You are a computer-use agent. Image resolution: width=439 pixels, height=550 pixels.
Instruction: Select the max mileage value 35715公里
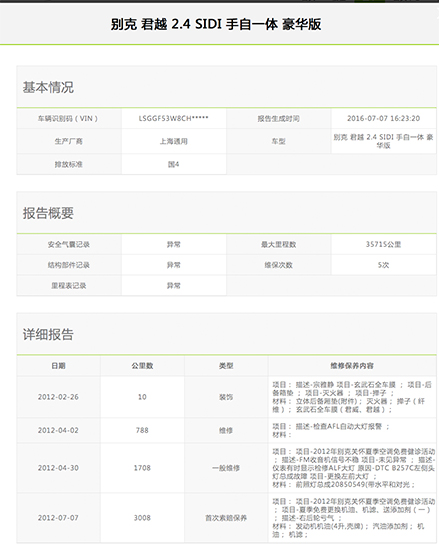tap(384, 244)
